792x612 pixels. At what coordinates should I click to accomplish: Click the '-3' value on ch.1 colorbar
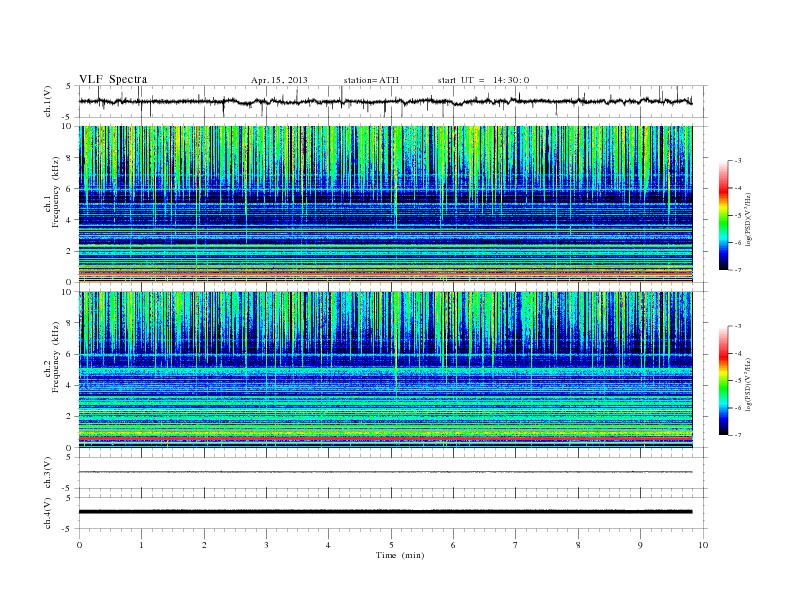tap(737, 161)
